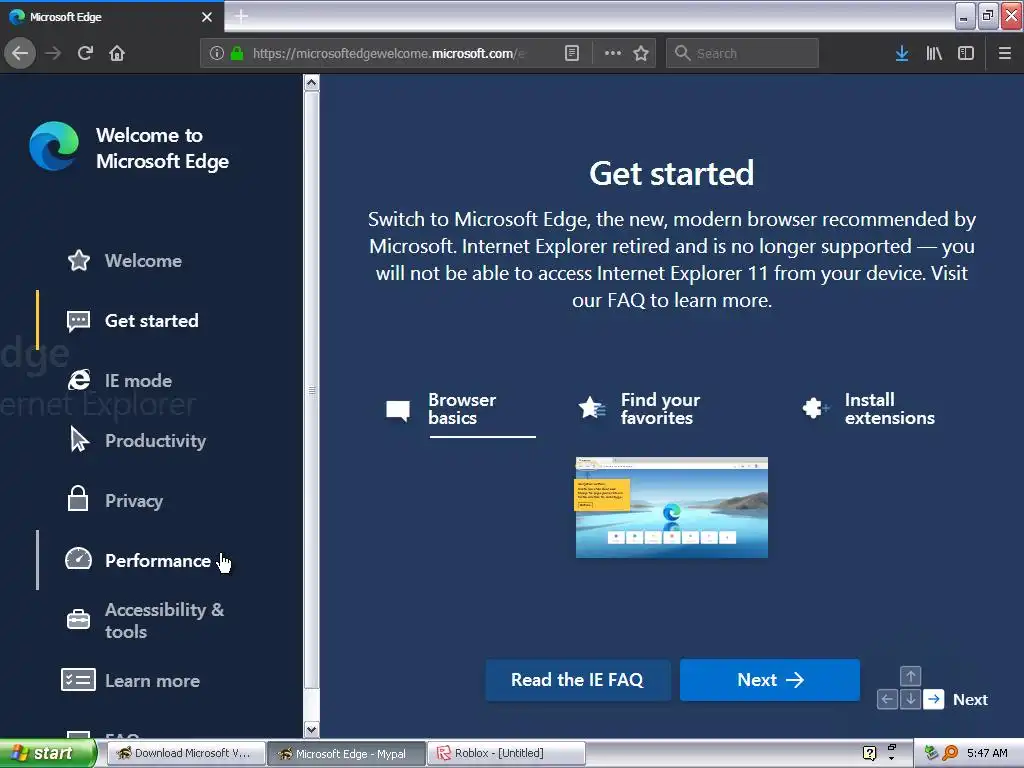Open the Windows start menu
1024x768 pixels.
[48, 753]
